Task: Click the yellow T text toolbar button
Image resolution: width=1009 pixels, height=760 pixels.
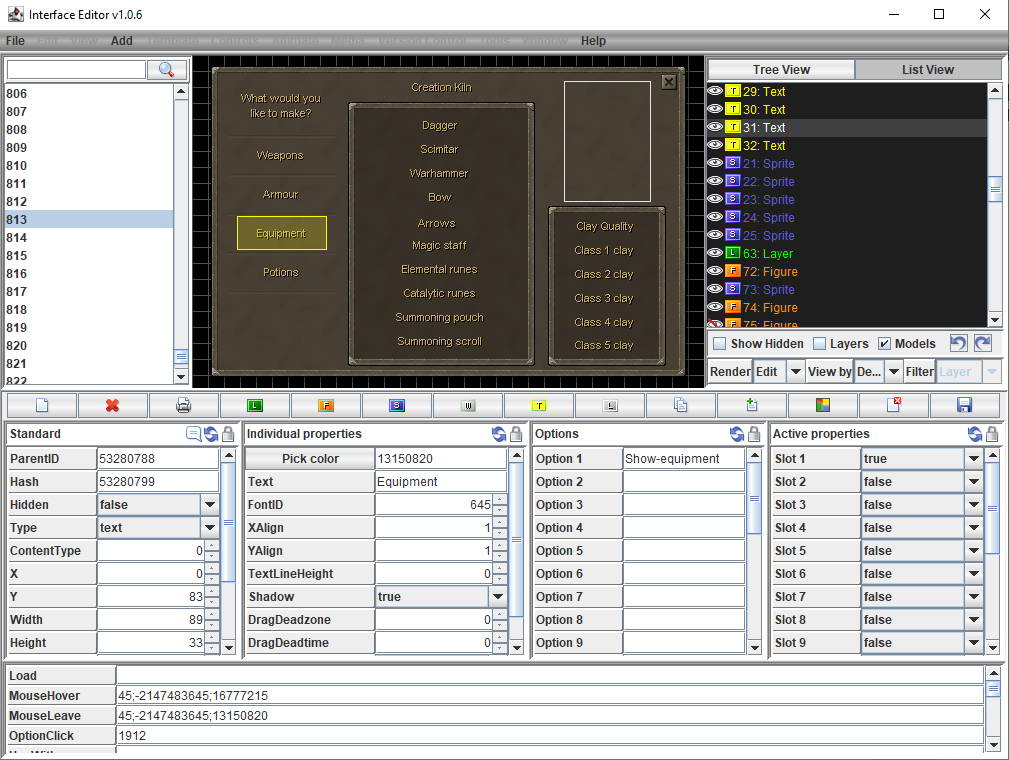Action: pyautogui.click(x=539, y=405)
